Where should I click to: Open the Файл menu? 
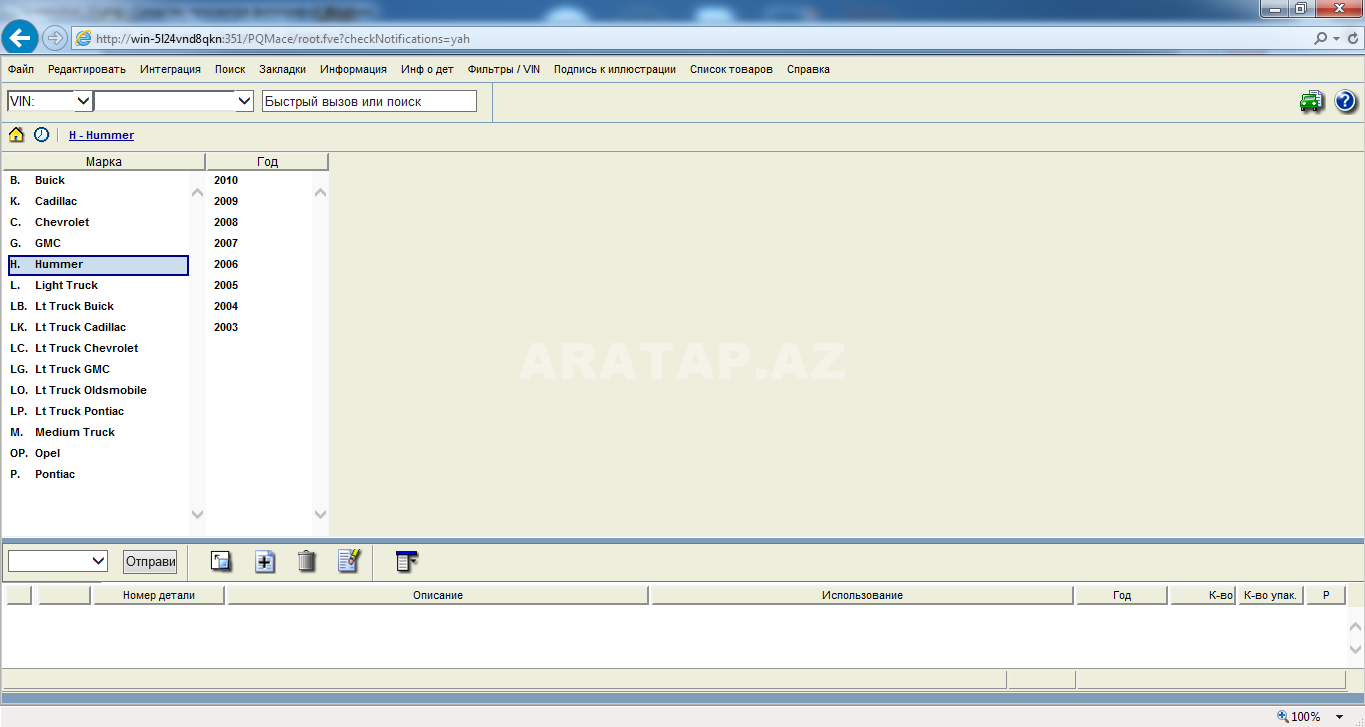[x=21, y=69]
